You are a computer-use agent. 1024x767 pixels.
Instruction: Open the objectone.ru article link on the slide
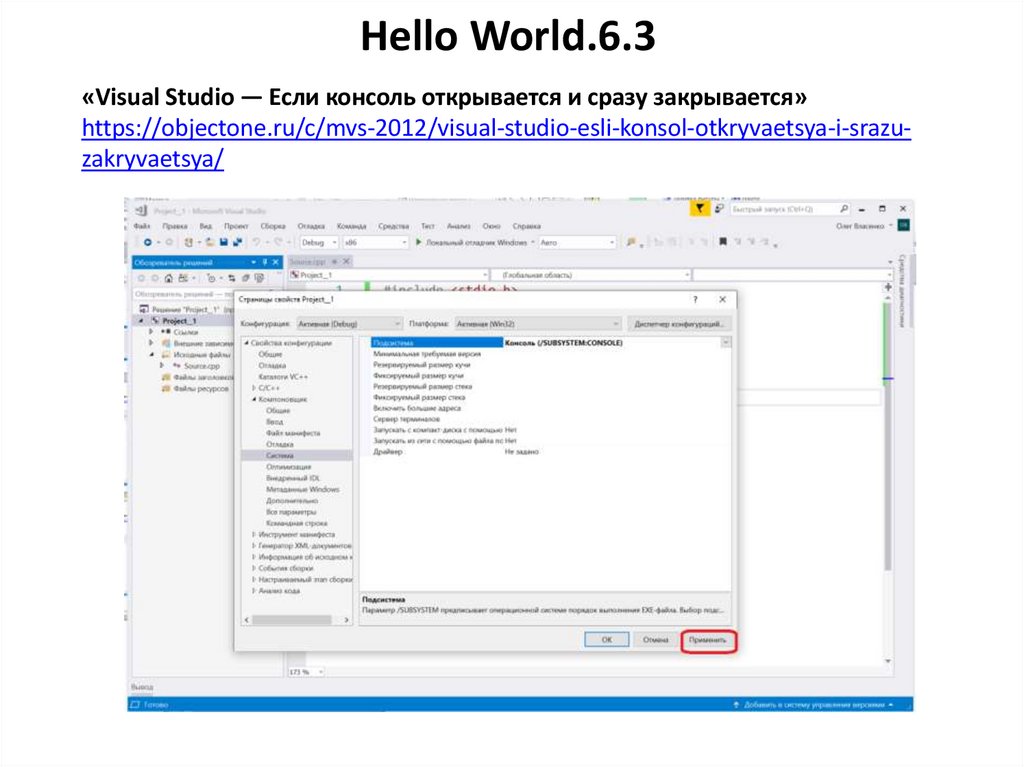[496, 143]
